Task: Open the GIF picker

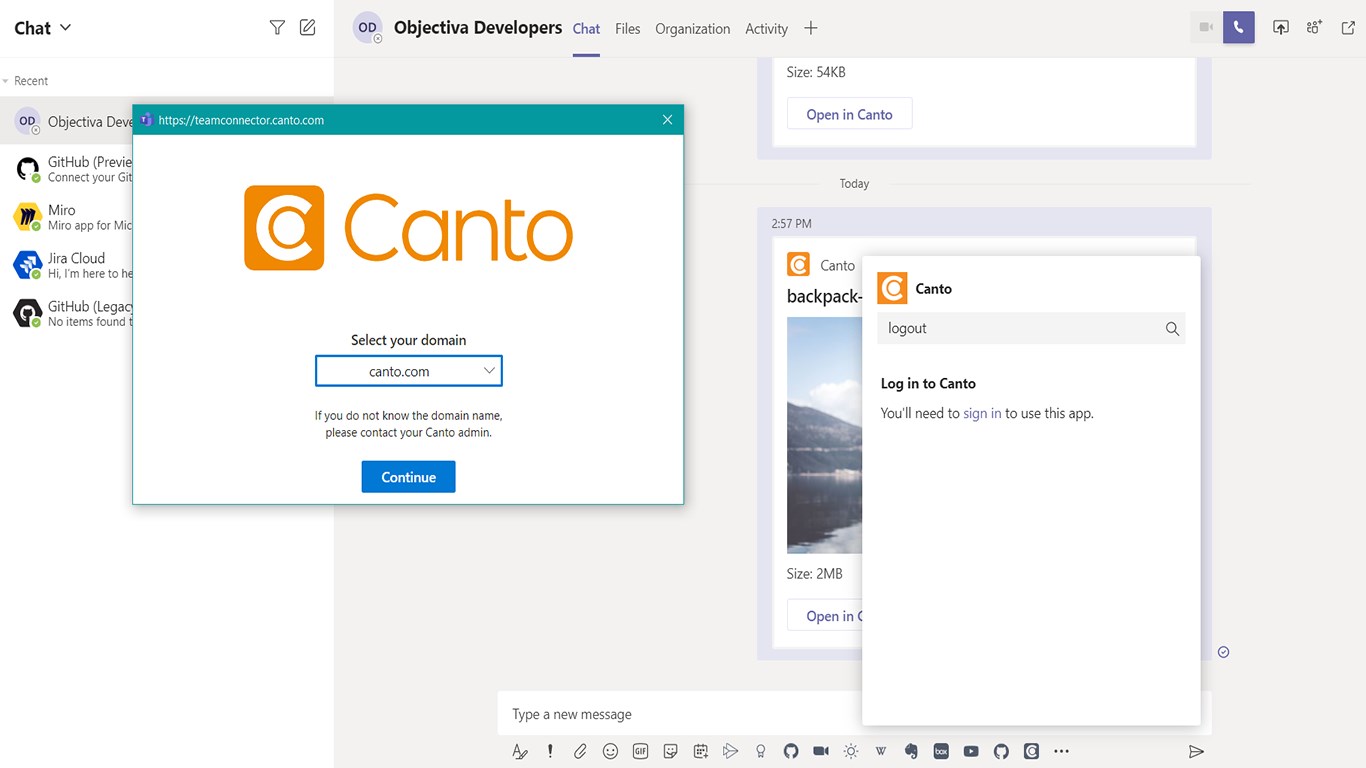Action: coord(640,751)
